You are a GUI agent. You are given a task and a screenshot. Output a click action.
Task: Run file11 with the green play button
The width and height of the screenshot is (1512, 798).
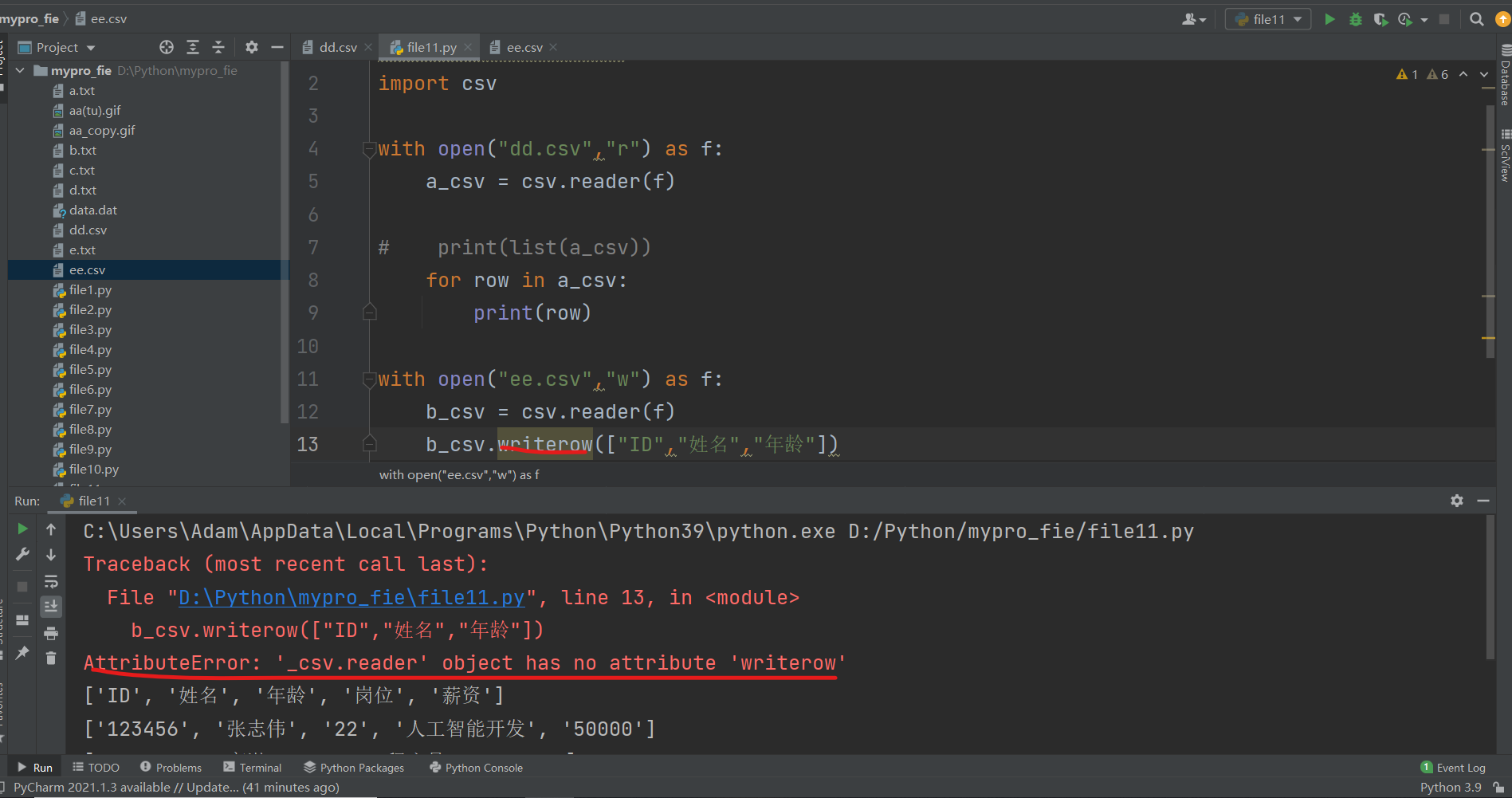click(x=1329, y=19)
